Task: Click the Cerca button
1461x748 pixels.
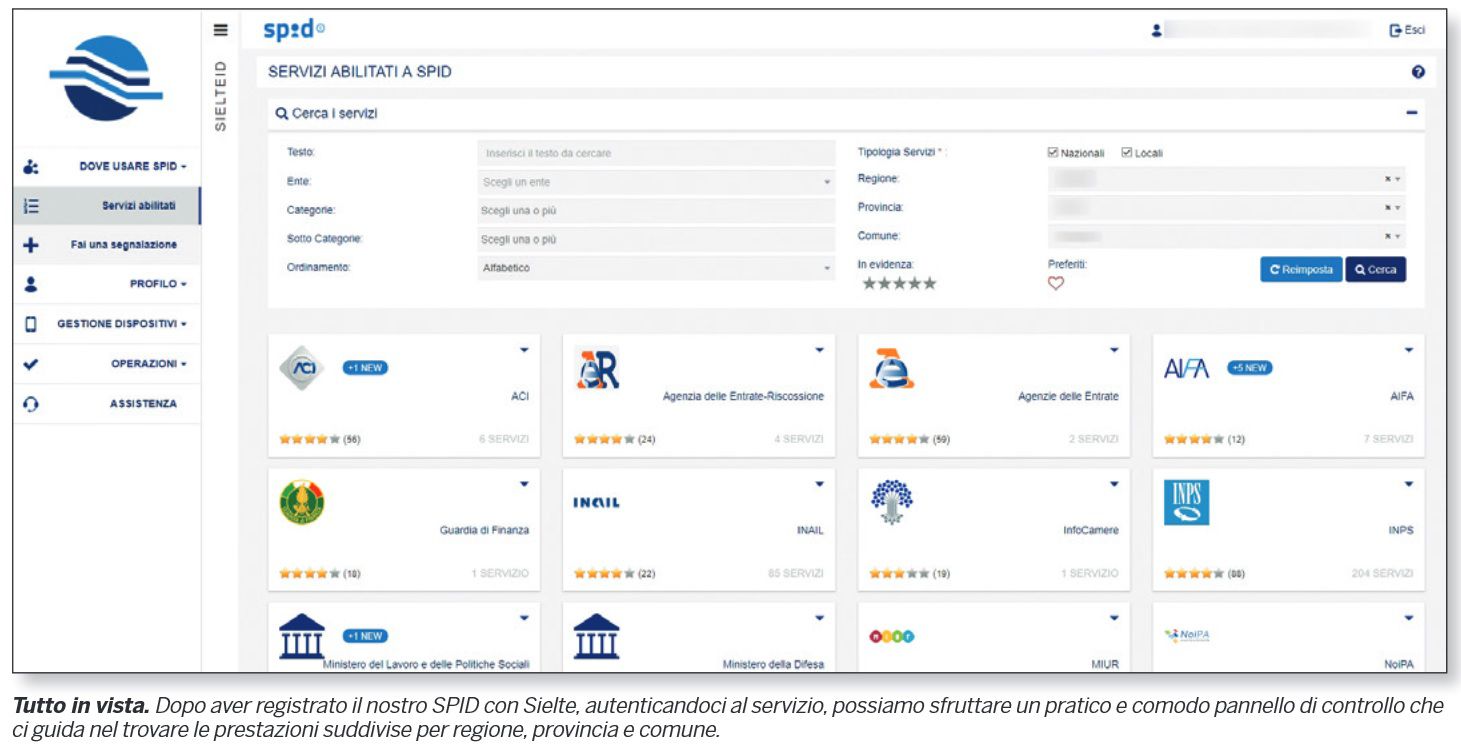Action: (x=1375, y=269)
